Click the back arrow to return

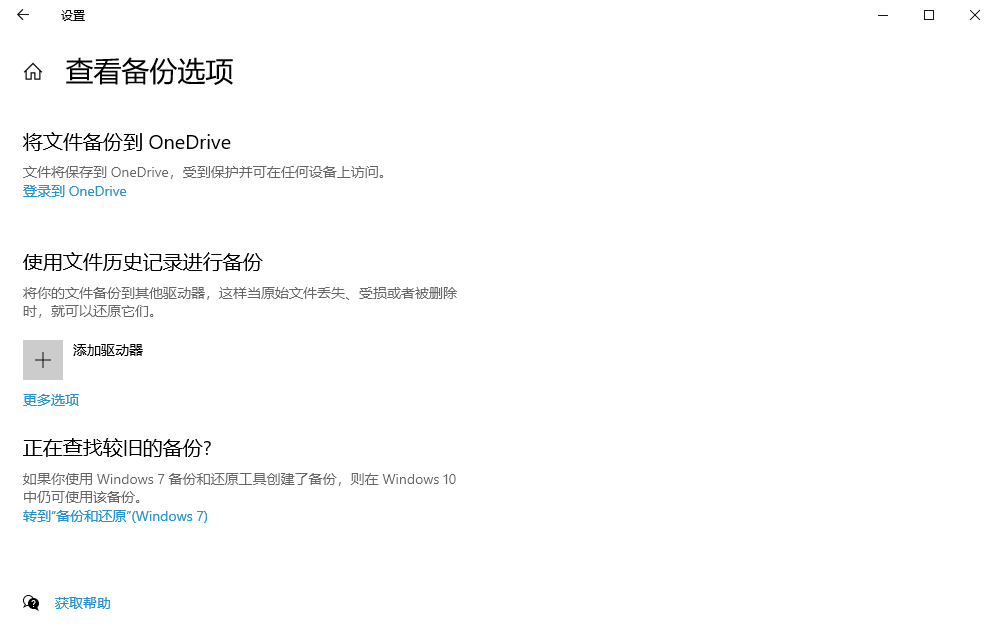tap(22, 15)
